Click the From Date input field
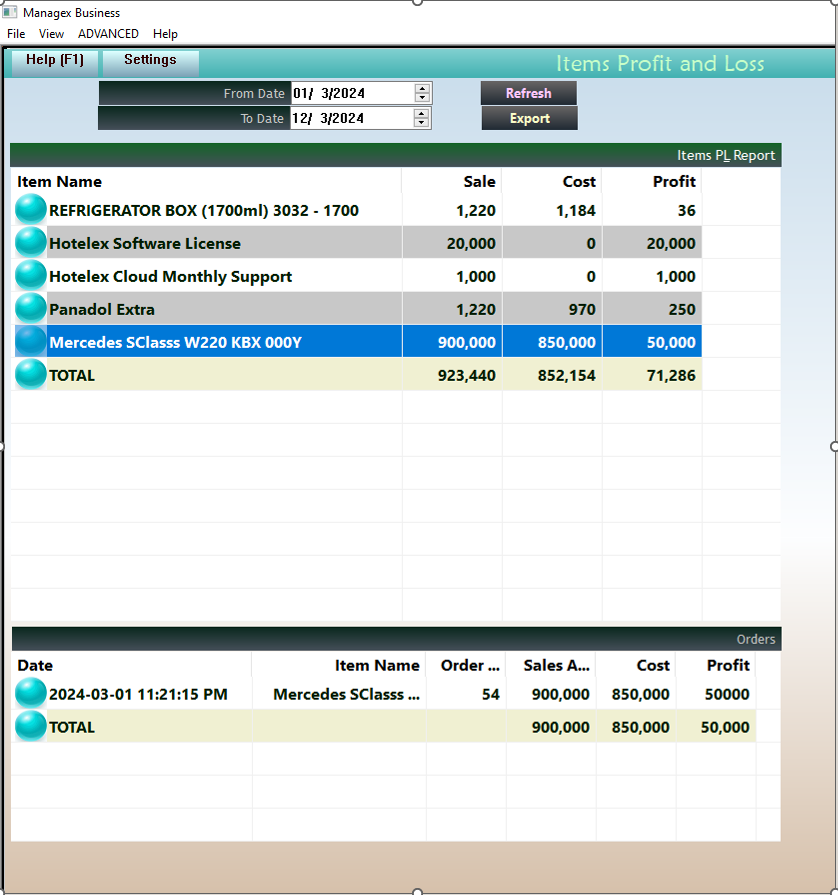Screen dimensions: 838x895 click(350, 93)
